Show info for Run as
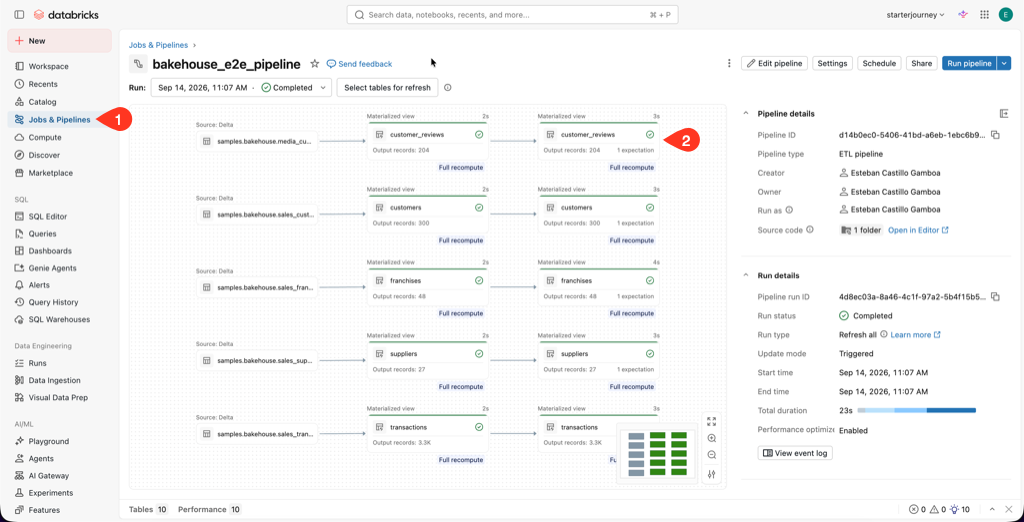 point(789,210)
